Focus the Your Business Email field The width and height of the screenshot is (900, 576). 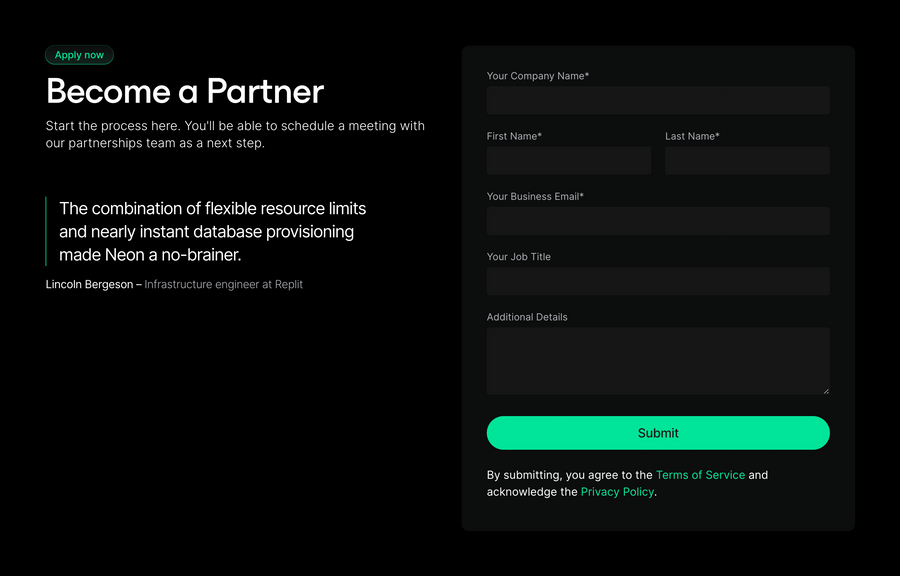(x=657, y=221)
